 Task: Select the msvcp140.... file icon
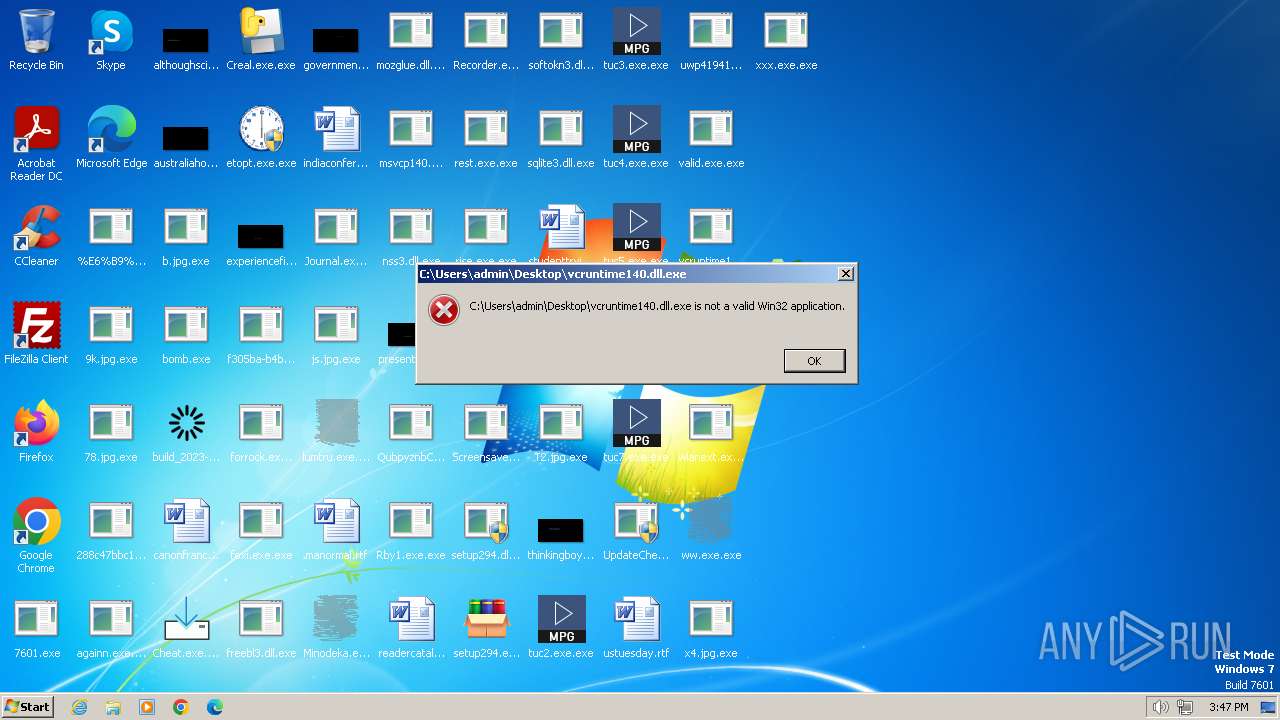point(411,138)
